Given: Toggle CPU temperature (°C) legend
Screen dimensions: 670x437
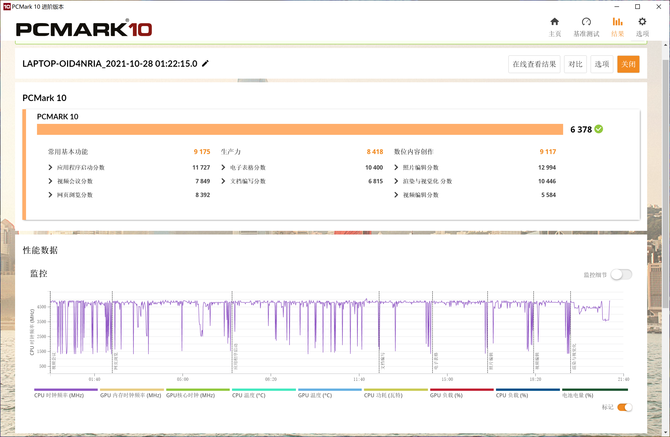Looking at the screenshot, I should coord(264,393).
